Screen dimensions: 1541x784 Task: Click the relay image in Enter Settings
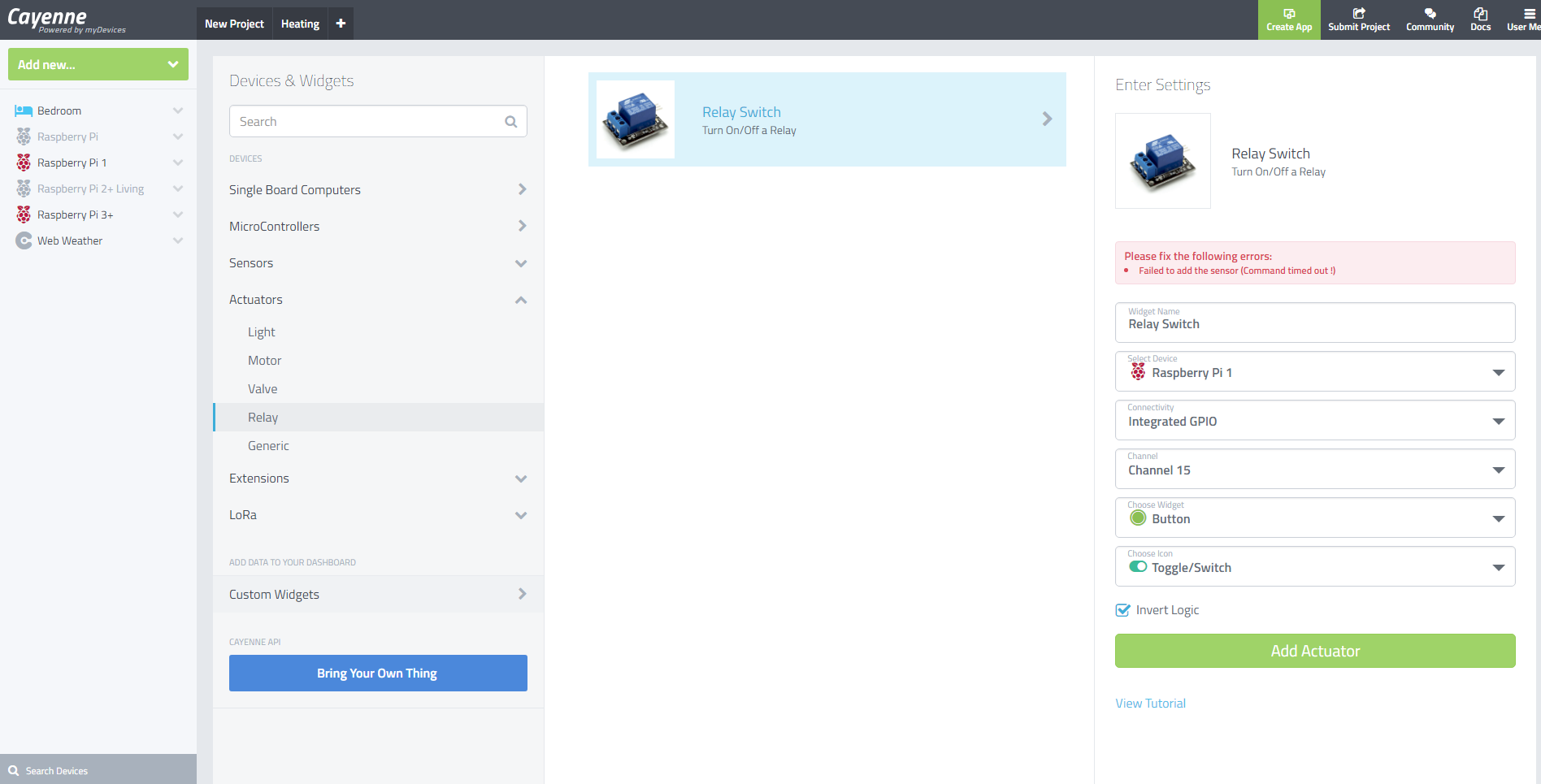[x=1163, y=161]
